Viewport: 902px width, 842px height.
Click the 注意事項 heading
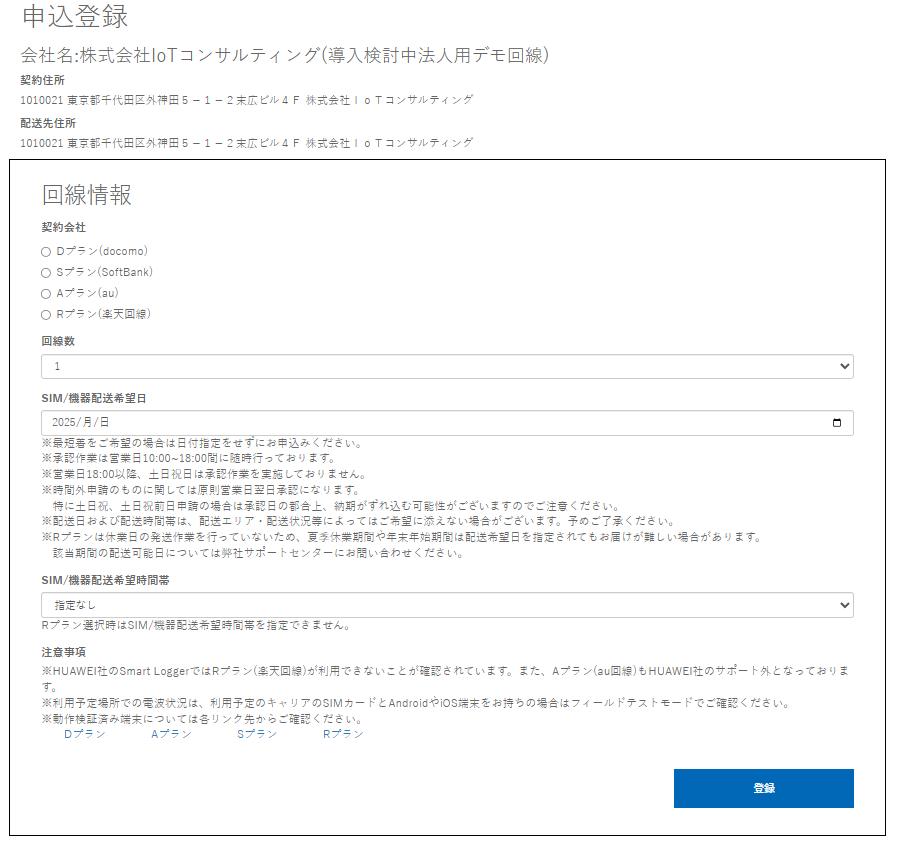(63, 652)
